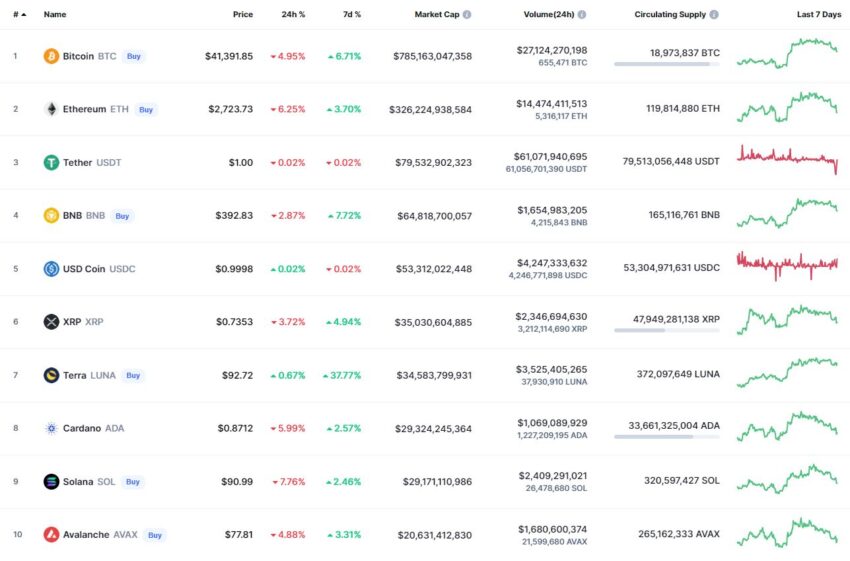Viewport: 850px width, 561px height.
Task: Click the Cardano logo icon
Action: click(x=51, y=428)
